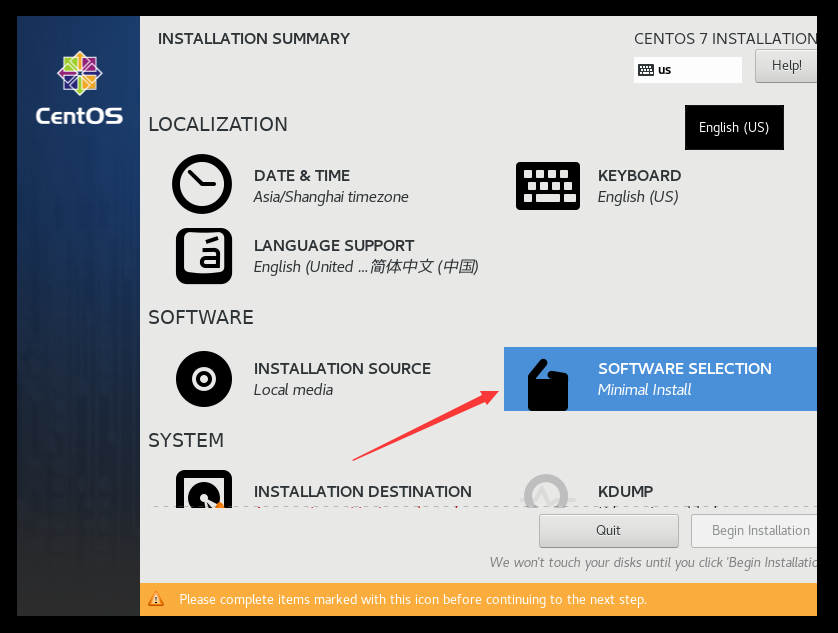This screenshot has width=838, height=633.
Task: Click the English (US) black tooltip
Action: pos(734,127)
